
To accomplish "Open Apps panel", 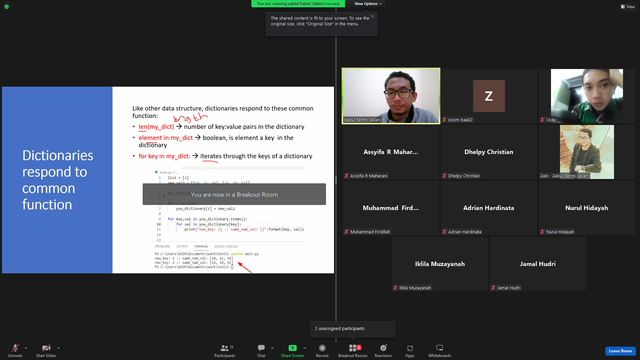I will pyautogui.click(x=409, y=350).
